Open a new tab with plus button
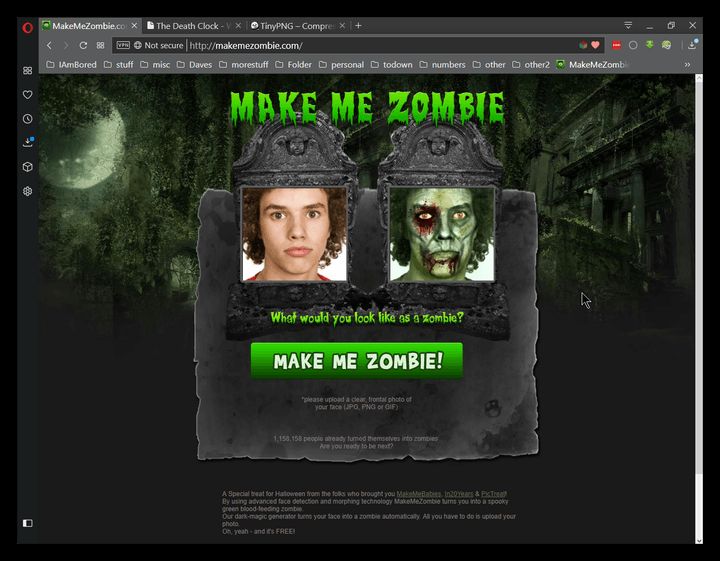This screenshot has height=561, width=720. tap(358, 26)
